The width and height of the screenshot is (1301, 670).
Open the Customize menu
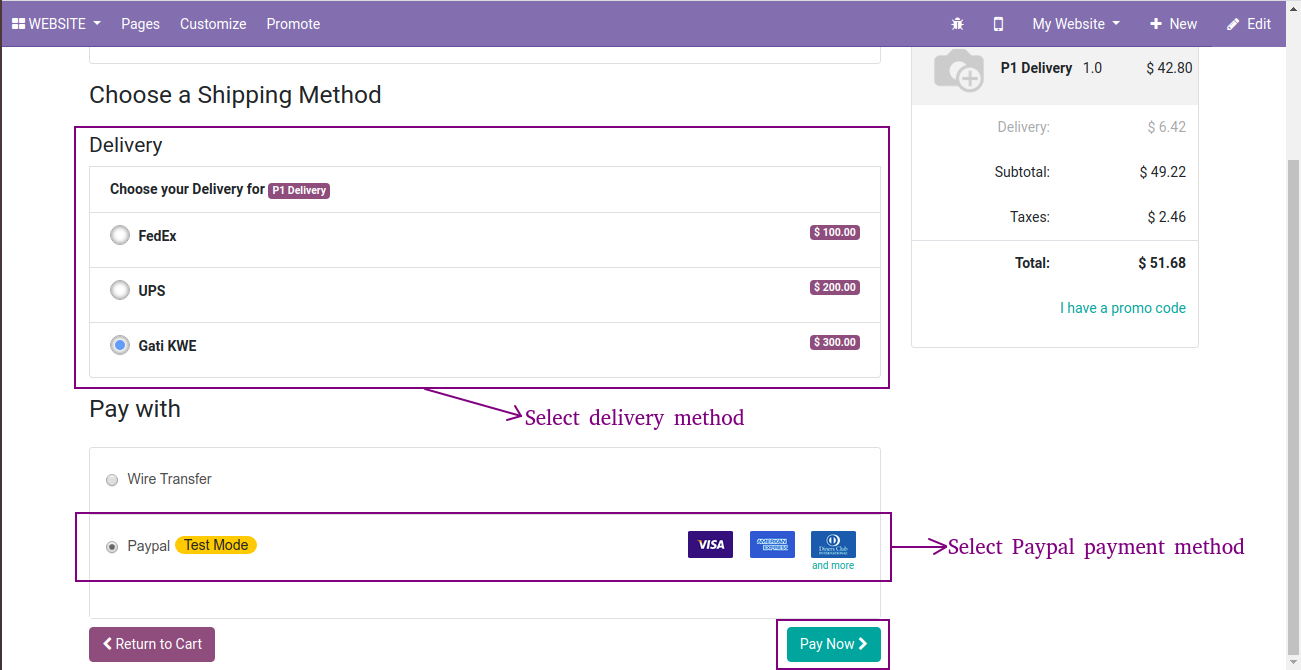pos(213,24)
